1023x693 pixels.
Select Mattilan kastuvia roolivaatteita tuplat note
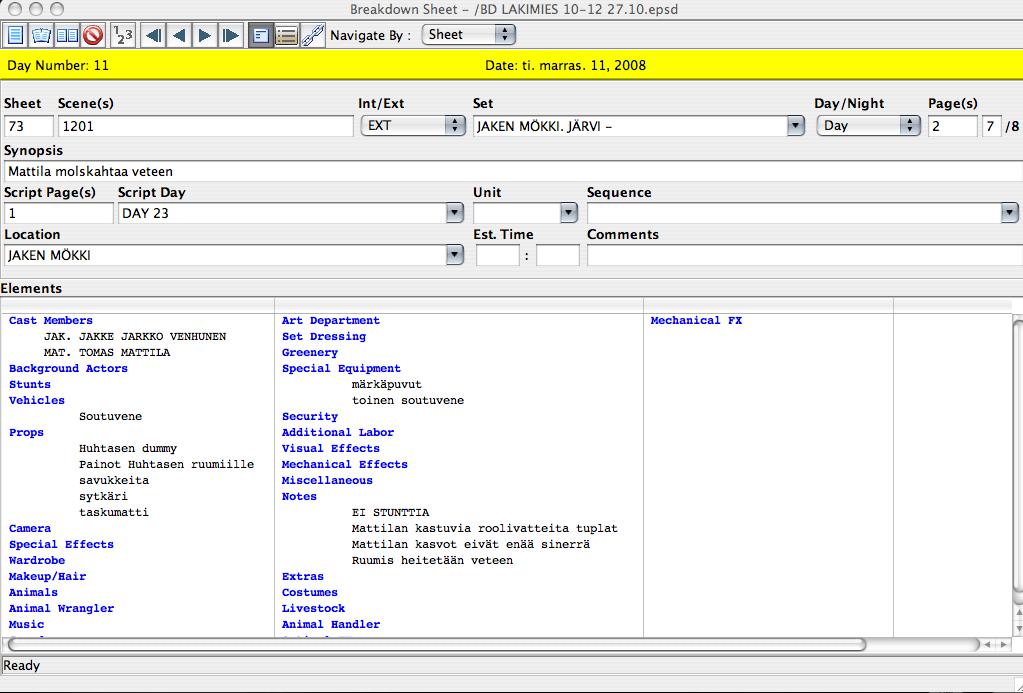pyautogui.click(x=484, y=529)
